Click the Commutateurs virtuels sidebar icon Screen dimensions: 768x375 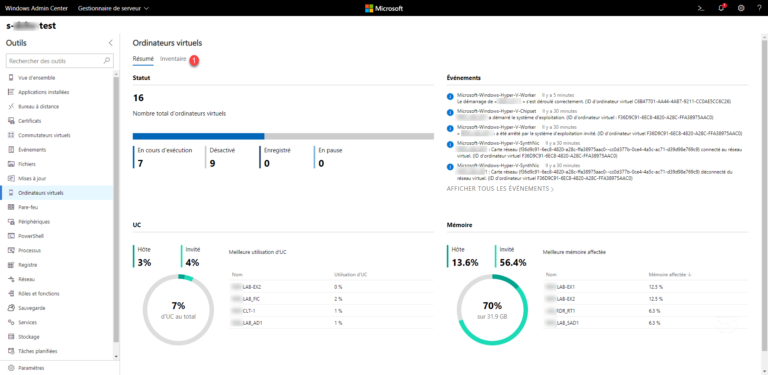pos(11,135)
